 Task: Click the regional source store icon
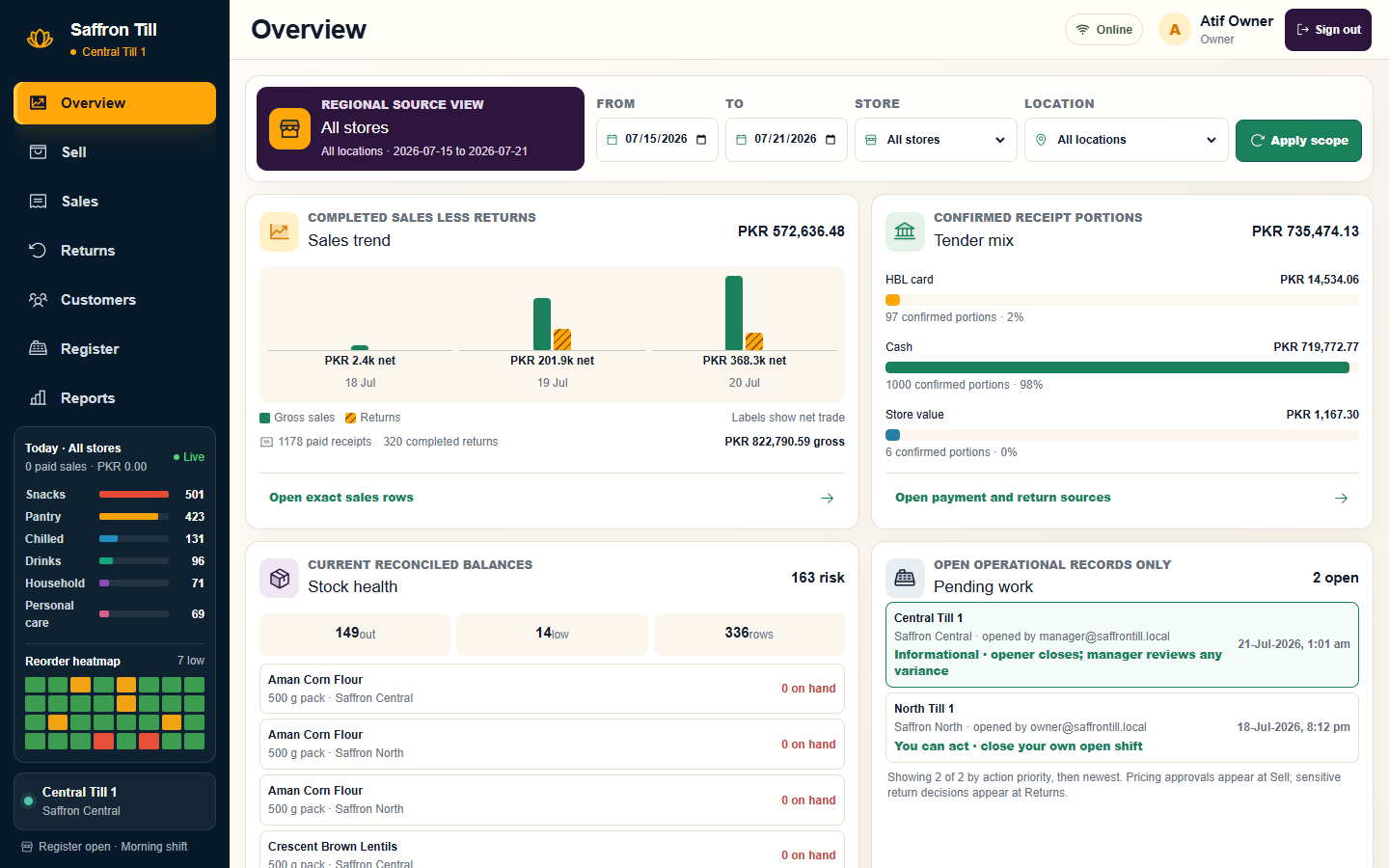[289, 128]
